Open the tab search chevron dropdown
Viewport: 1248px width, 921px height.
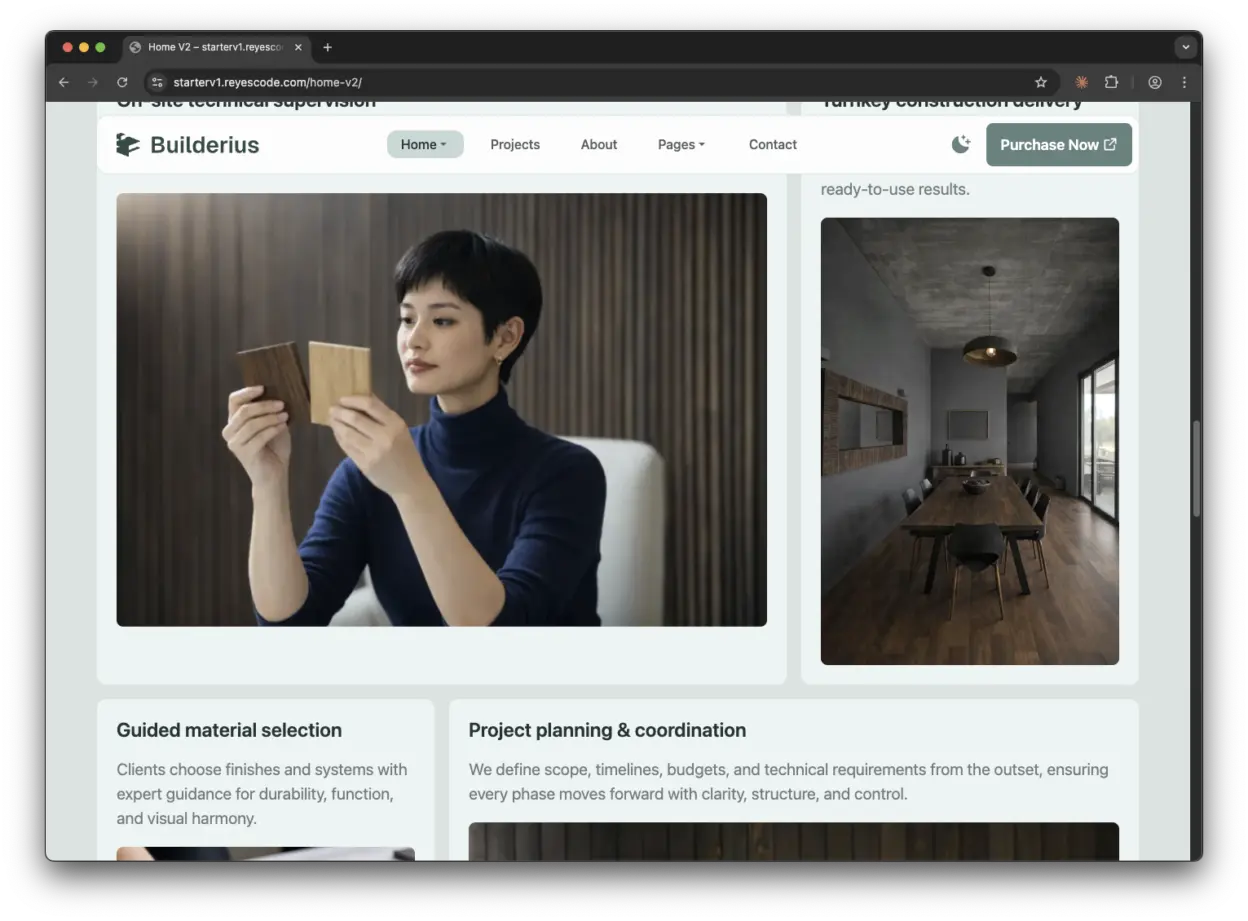coord(1185,47)
